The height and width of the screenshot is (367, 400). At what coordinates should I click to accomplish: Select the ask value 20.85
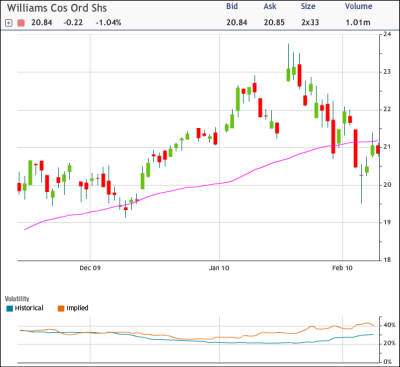pos(274,23)
